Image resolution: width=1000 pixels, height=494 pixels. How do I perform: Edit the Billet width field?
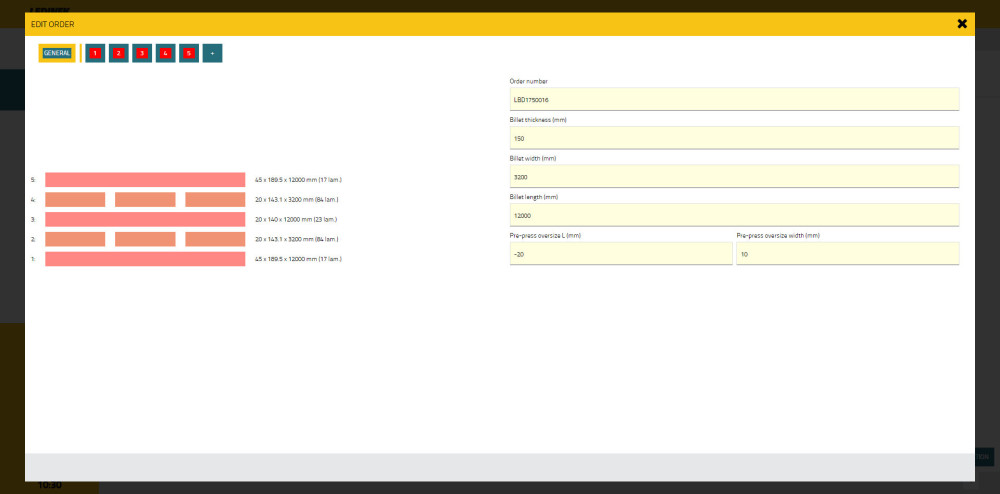(734, 177)
